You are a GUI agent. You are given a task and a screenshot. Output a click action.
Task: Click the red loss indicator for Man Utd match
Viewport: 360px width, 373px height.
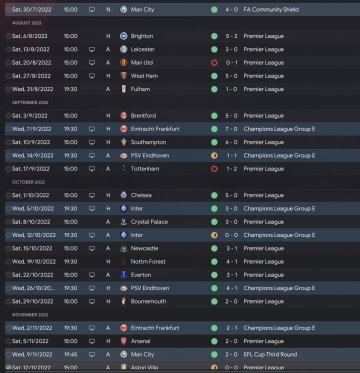tap(214, 63)
